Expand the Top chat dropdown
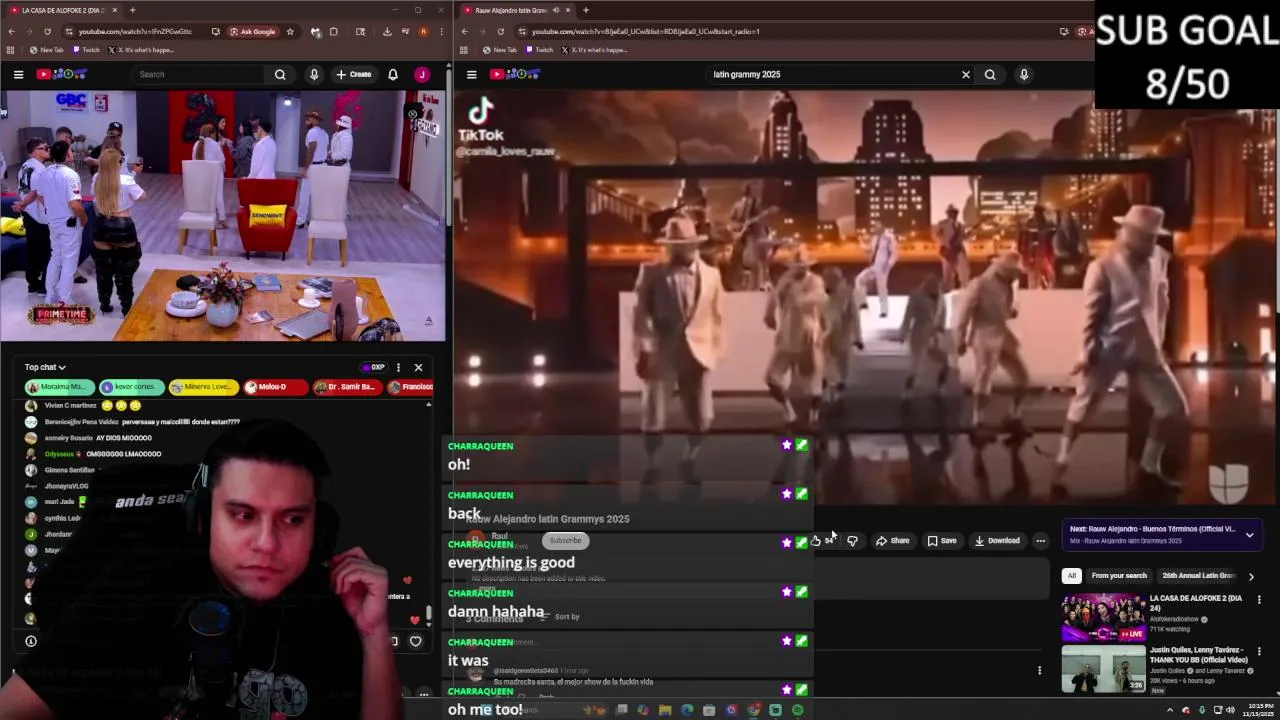The width and height of the screenshot is (1280, 720). point(45,367)
